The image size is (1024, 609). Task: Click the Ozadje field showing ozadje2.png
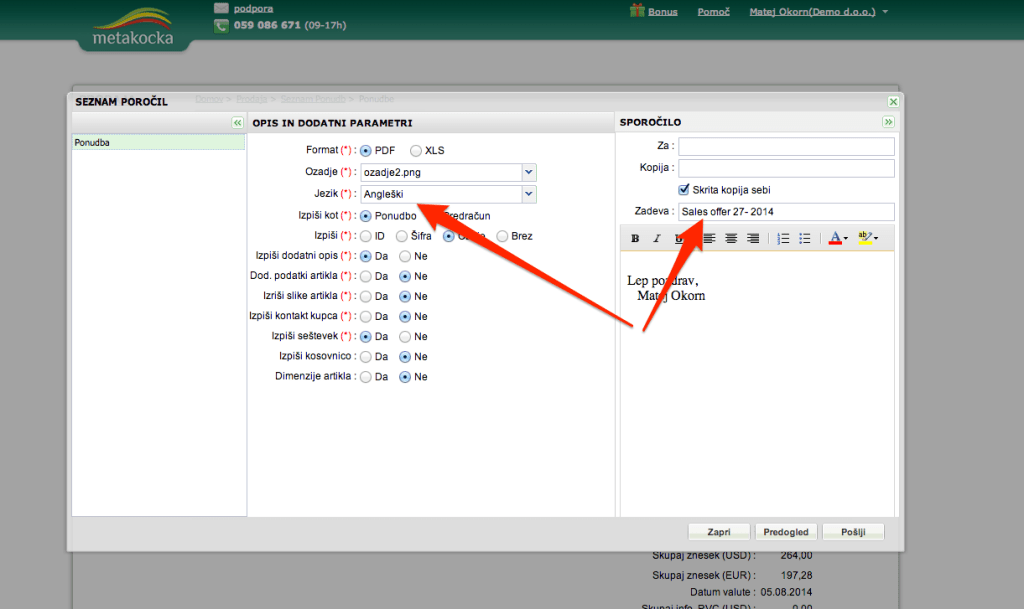pyautogui.click(x=441, y=172)
